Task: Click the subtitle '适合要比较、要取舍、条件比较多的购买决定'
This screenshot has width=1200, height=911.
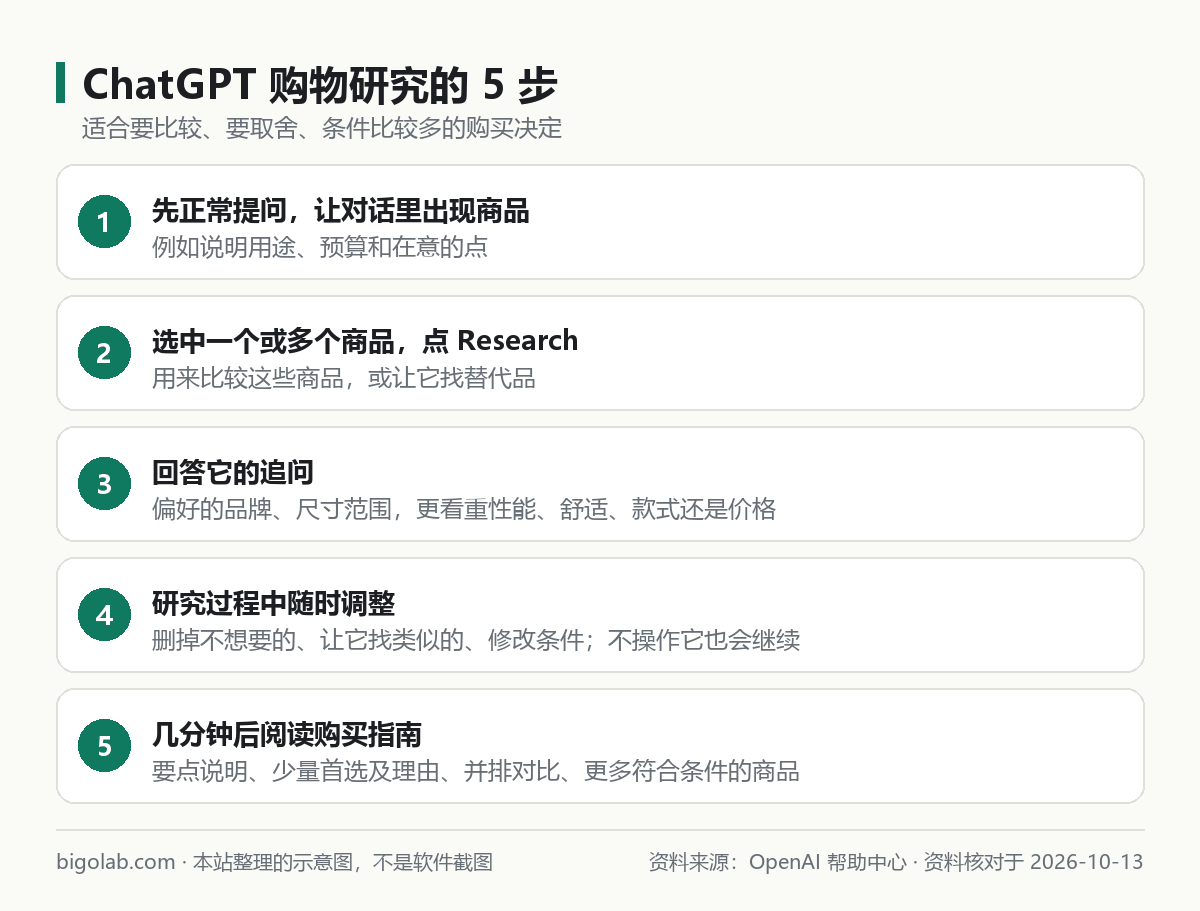Action: [x=322, y=129]
